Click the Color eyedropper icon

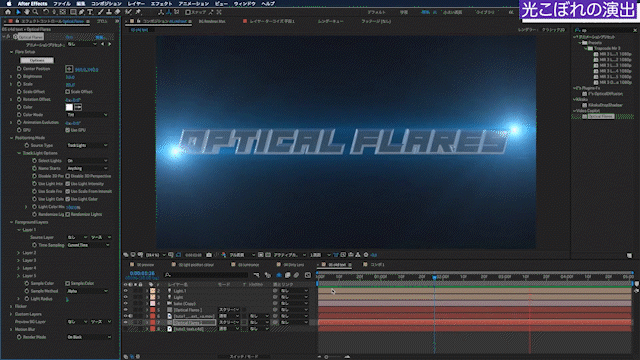point(78,107)
